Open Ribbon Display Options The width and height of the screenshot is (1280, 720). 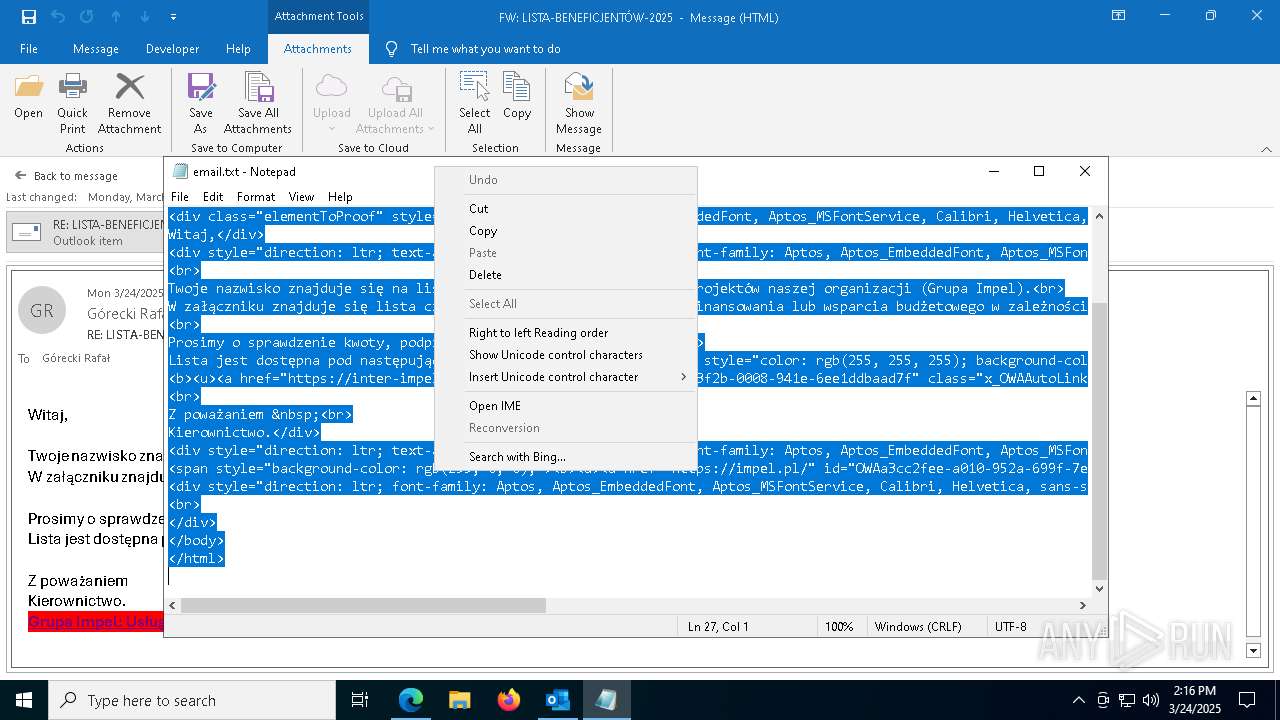[1118, 16]
